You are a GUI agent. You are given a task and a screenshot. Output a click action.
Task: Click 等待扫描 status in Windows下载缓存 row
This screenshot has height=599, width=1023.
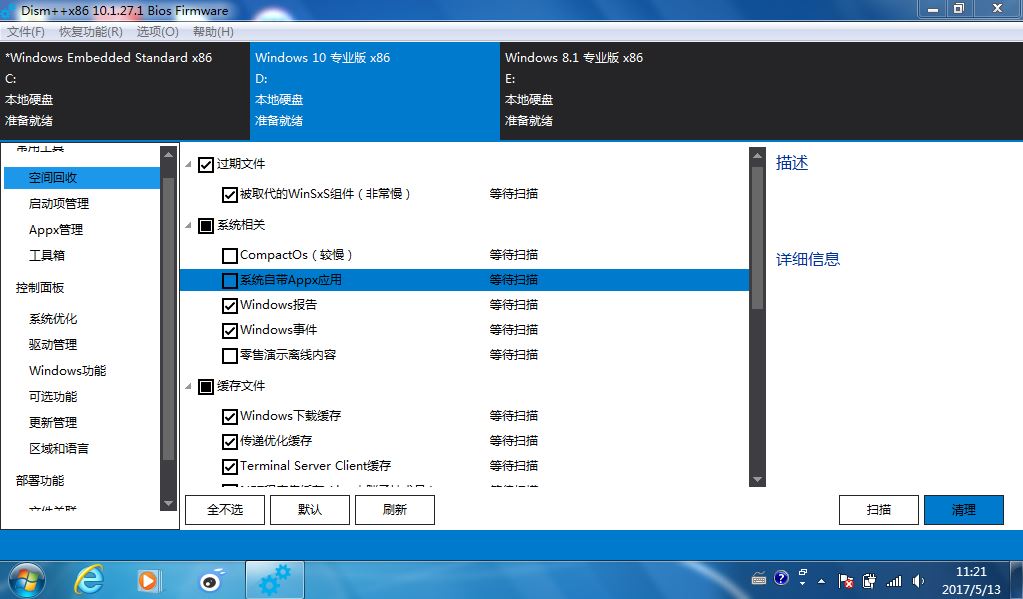[x=513, y=416]
